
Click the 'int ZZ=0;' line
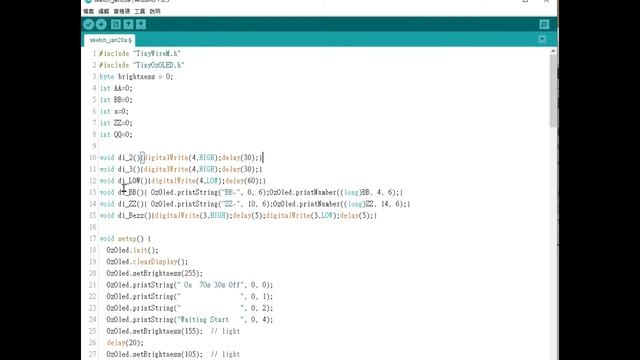coord(116,123)
